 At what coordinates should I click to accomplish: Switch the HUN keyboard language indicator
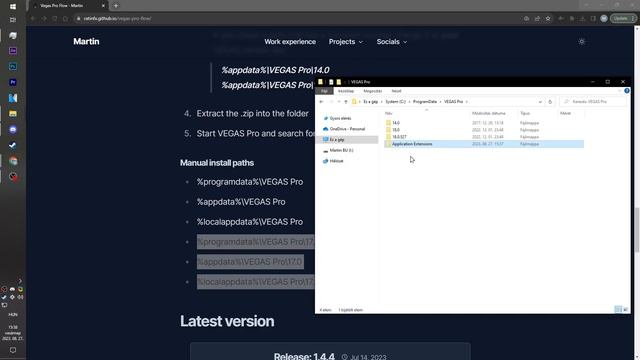(x=13, y=315)
